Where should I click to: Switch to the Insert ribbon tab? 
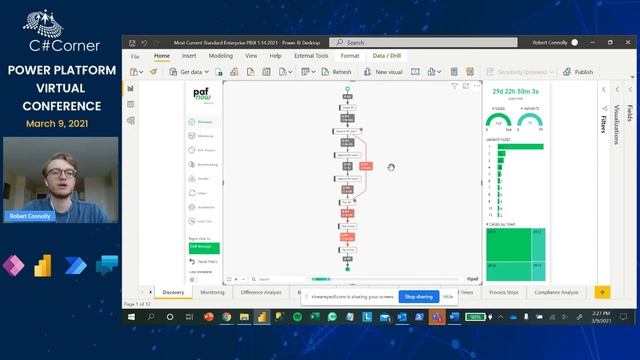189,56
